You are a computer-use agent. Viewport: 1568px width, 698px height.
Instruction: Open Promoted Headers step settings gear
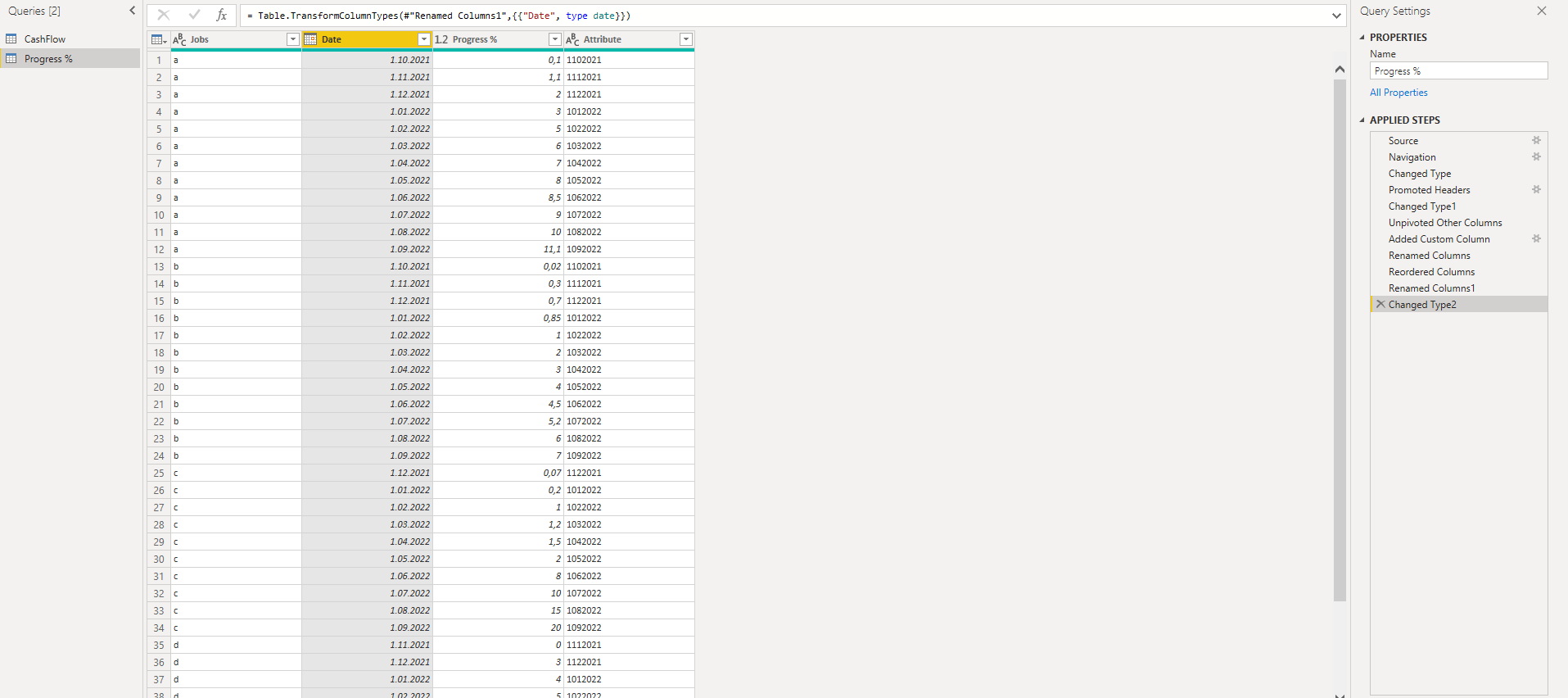1536,189
